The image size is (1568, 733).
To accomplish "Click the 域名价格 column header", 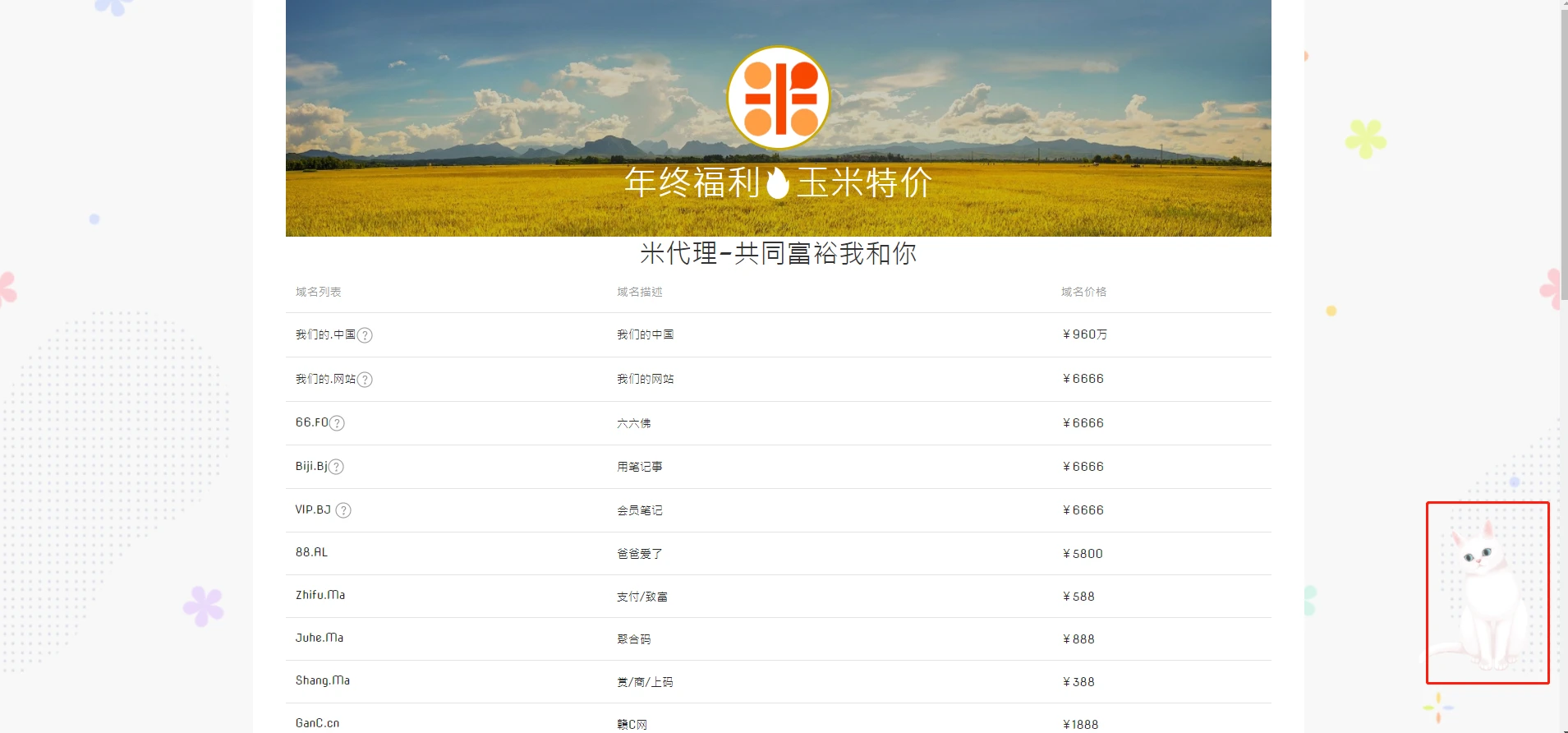I will click(1083, 292).
